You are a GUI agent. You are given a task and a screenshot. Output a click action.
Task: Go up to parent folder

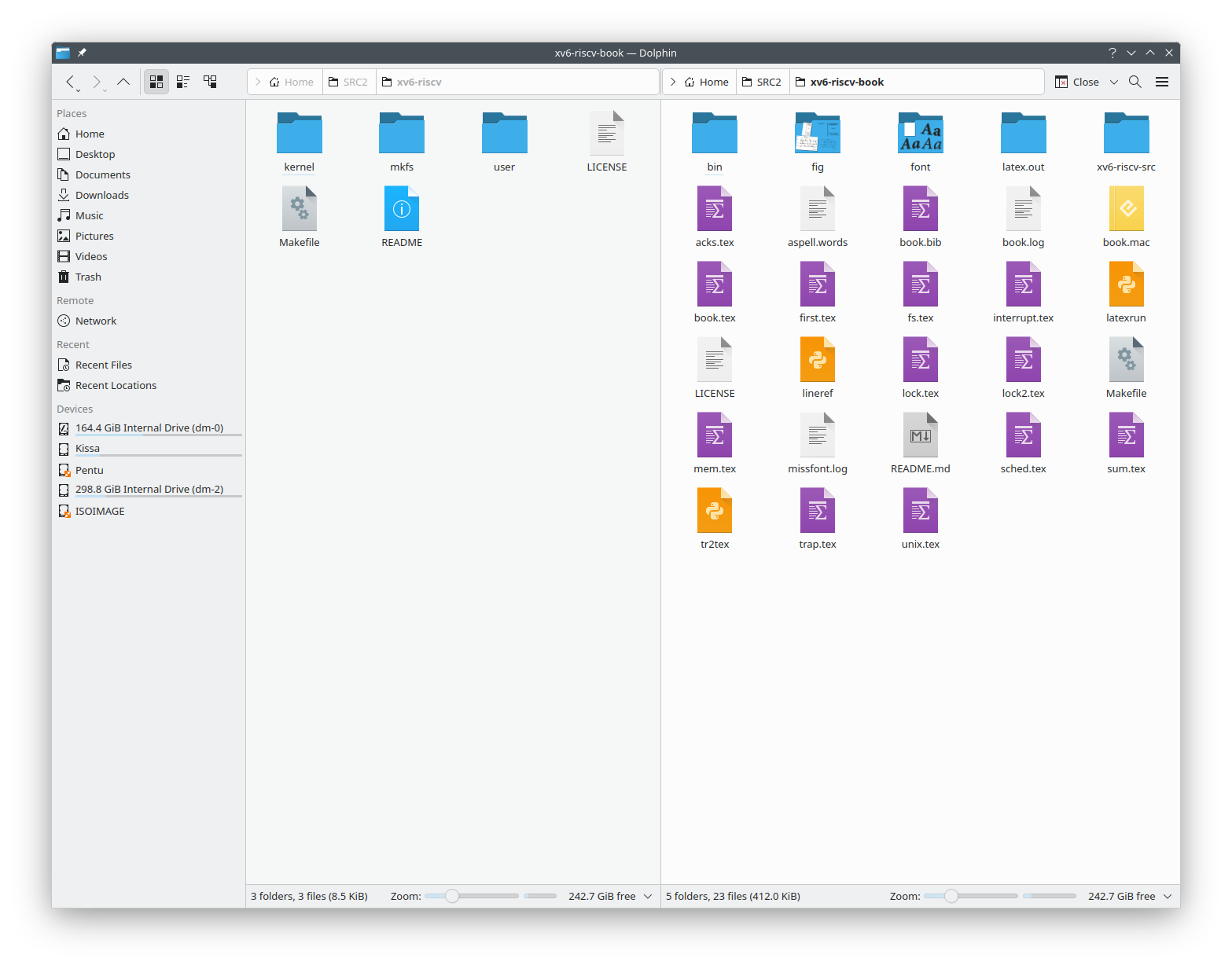(x=123, y=82)
